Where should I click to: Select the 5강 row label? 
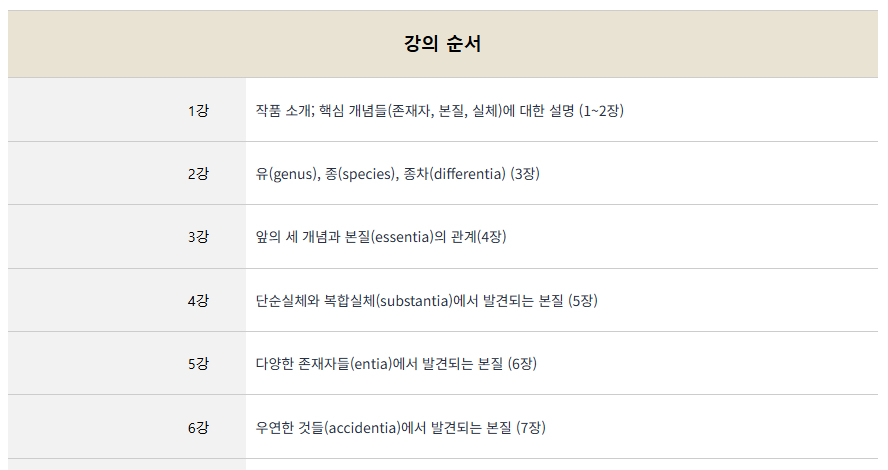coord(197,364)
